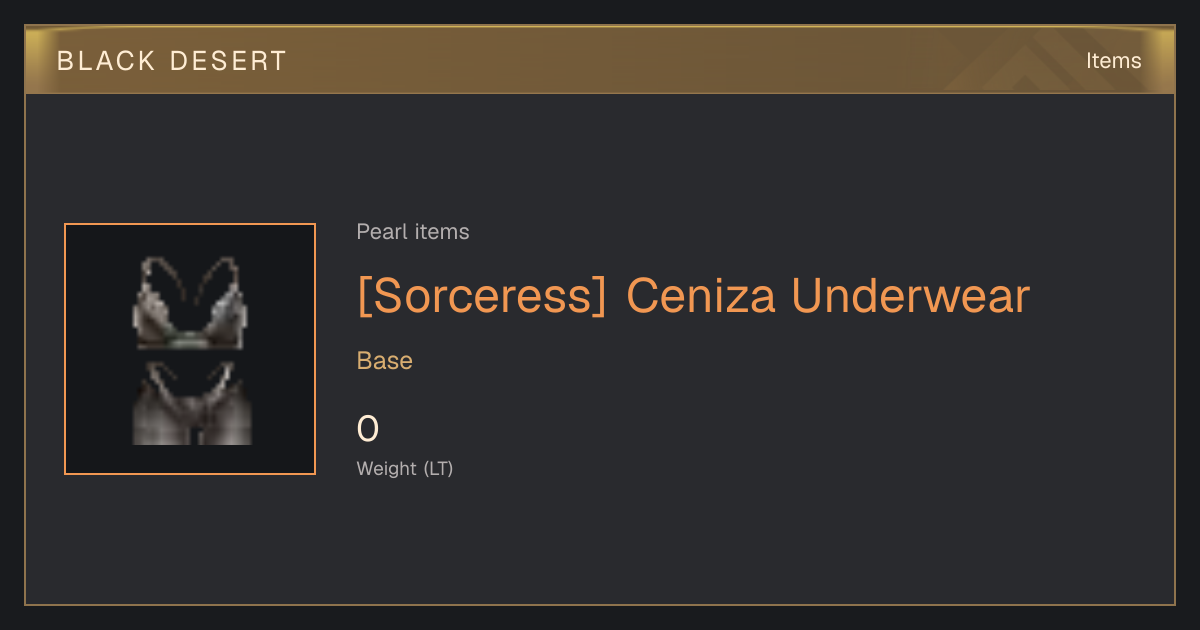
Task: Click the word DESERT in the header
Action: pyautogui.click(x=229, y=61)
